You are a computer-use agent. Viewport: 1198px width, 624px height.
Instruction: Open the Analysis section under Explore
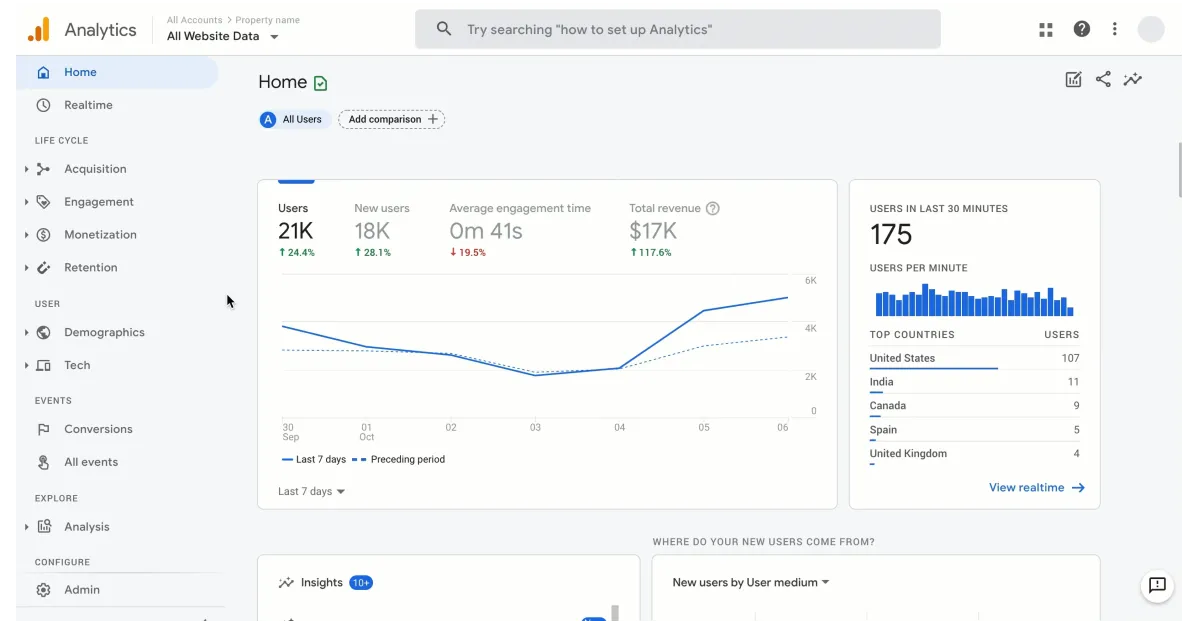click(87, 526)
